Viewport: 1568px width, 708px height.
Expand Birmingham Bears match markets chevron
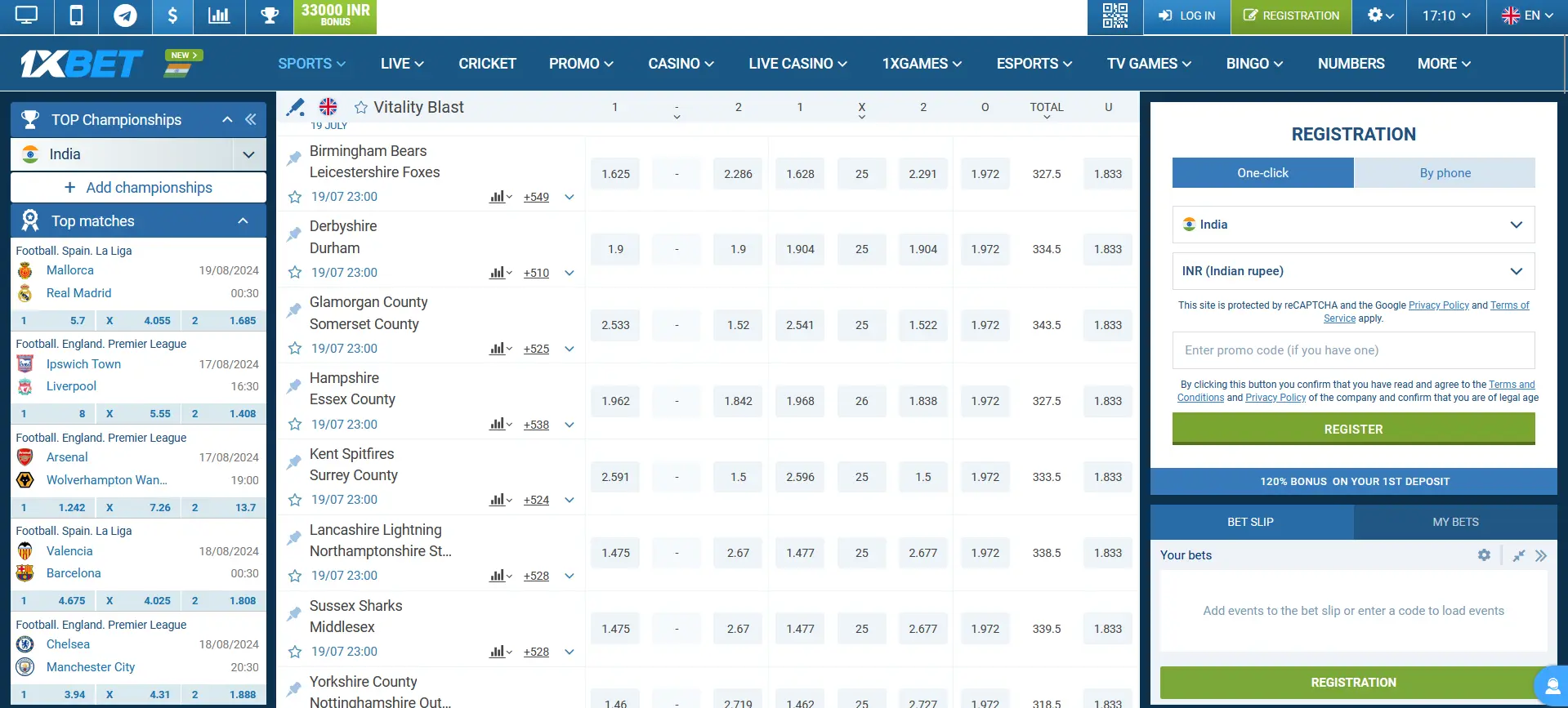(x=570, y=197)
